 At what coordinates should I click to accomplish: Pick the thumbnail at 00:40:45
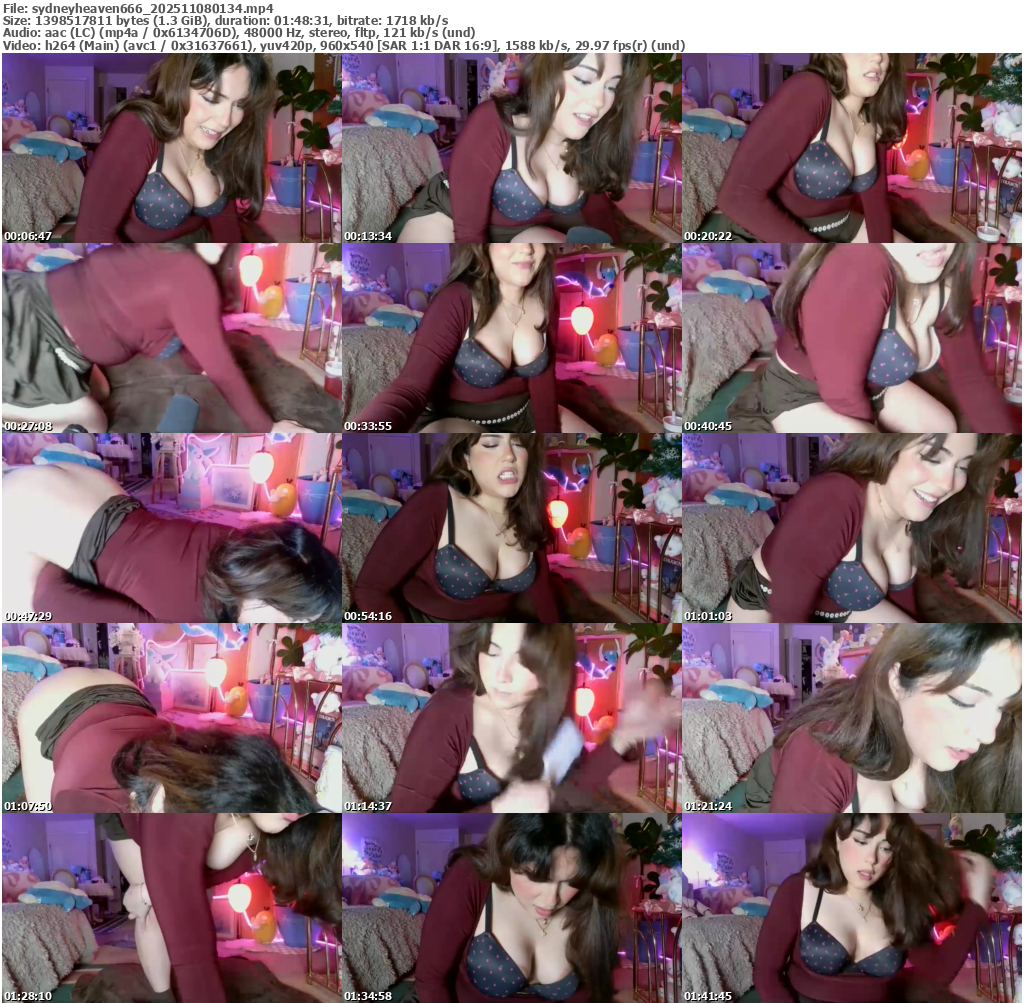pyautogui.click(x=851, y=338)
